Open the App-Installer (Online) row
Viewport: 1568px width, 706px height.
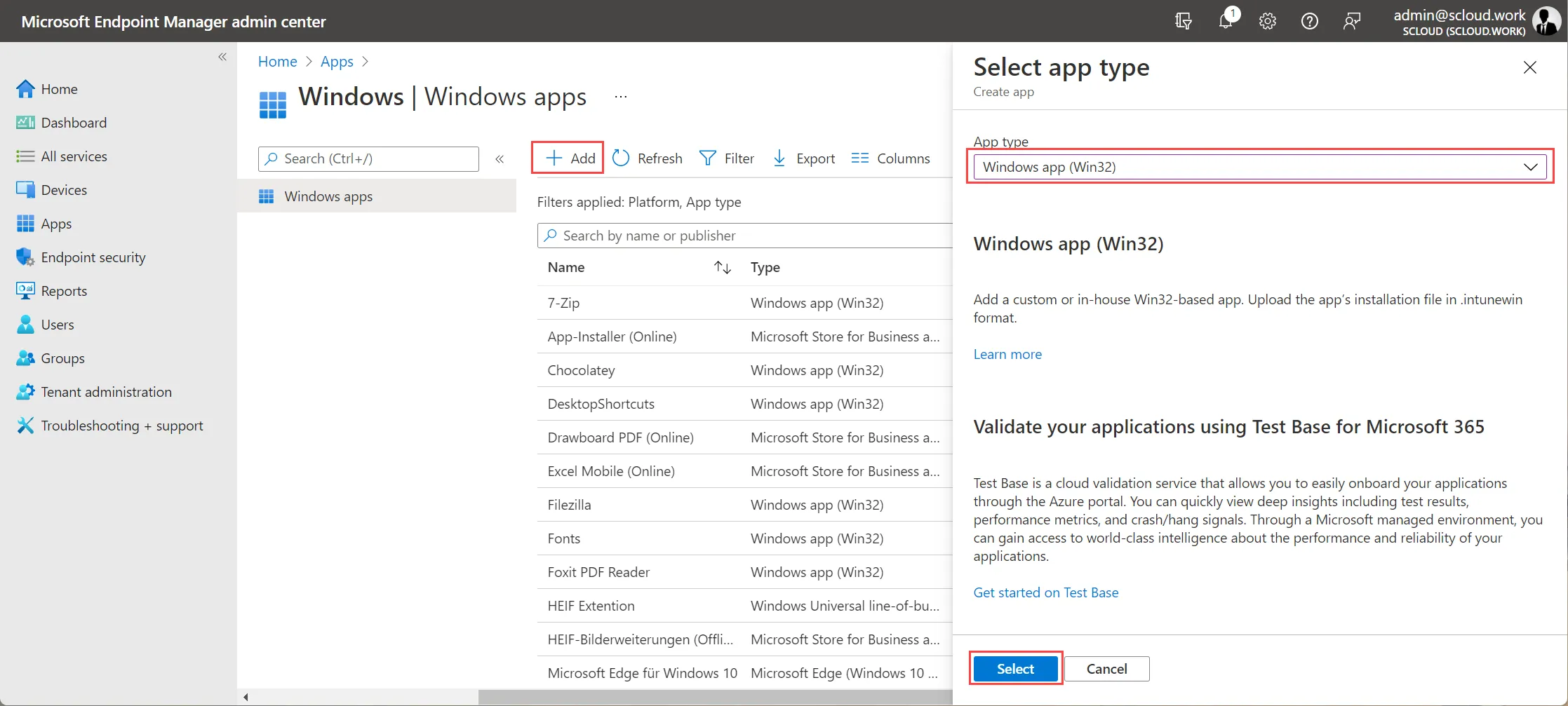745,337
